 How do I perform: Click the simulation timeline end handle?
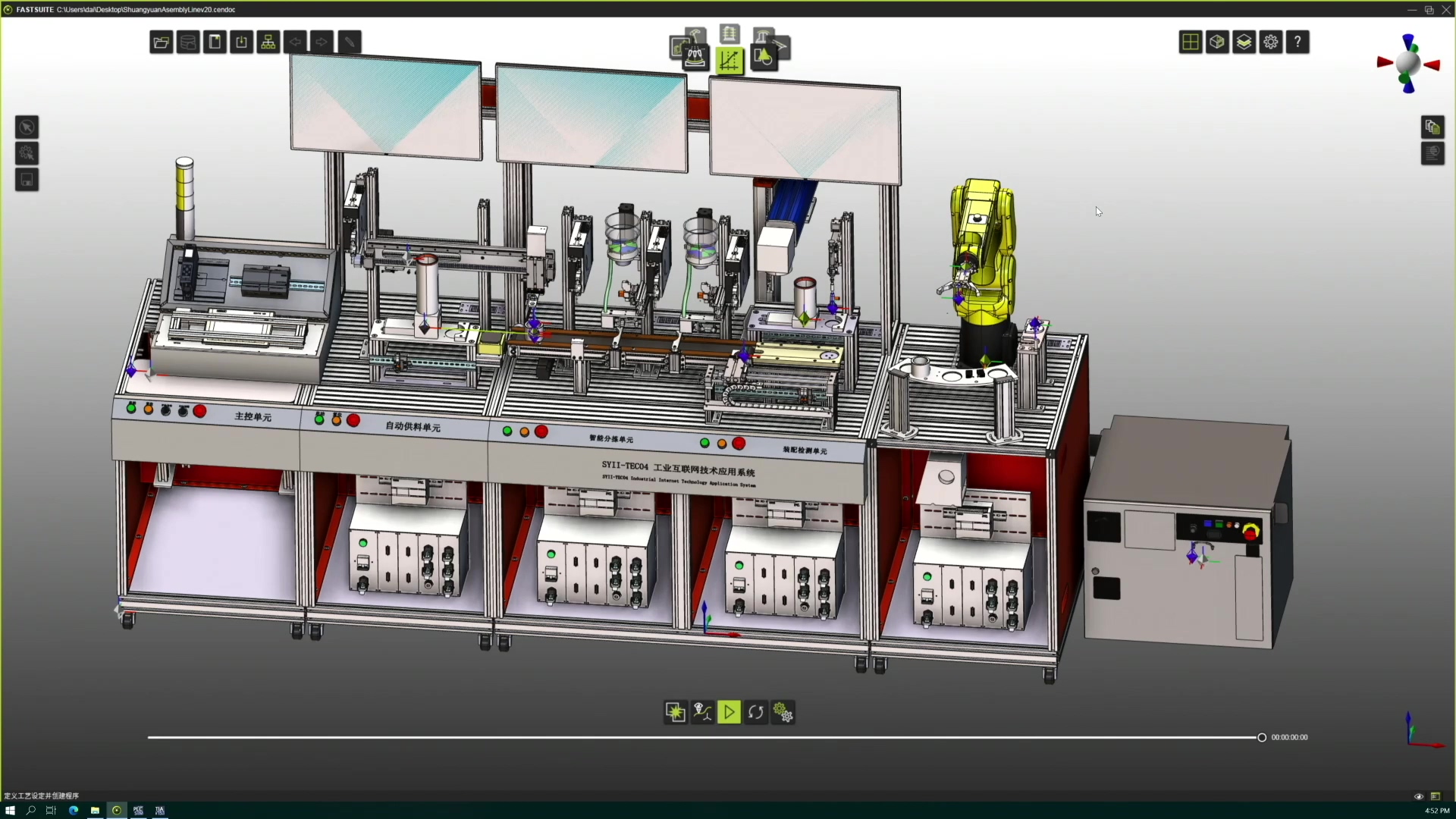1262,737
